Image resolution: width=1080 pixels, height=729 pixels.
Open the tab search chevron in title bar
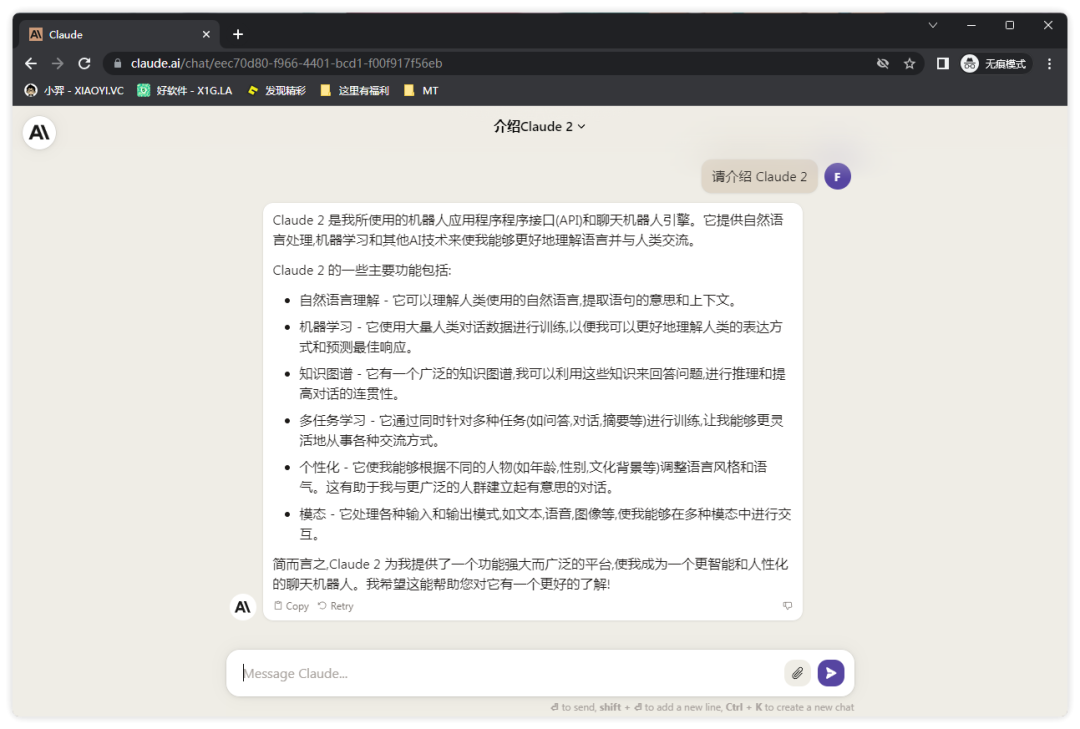pos(933,25)
